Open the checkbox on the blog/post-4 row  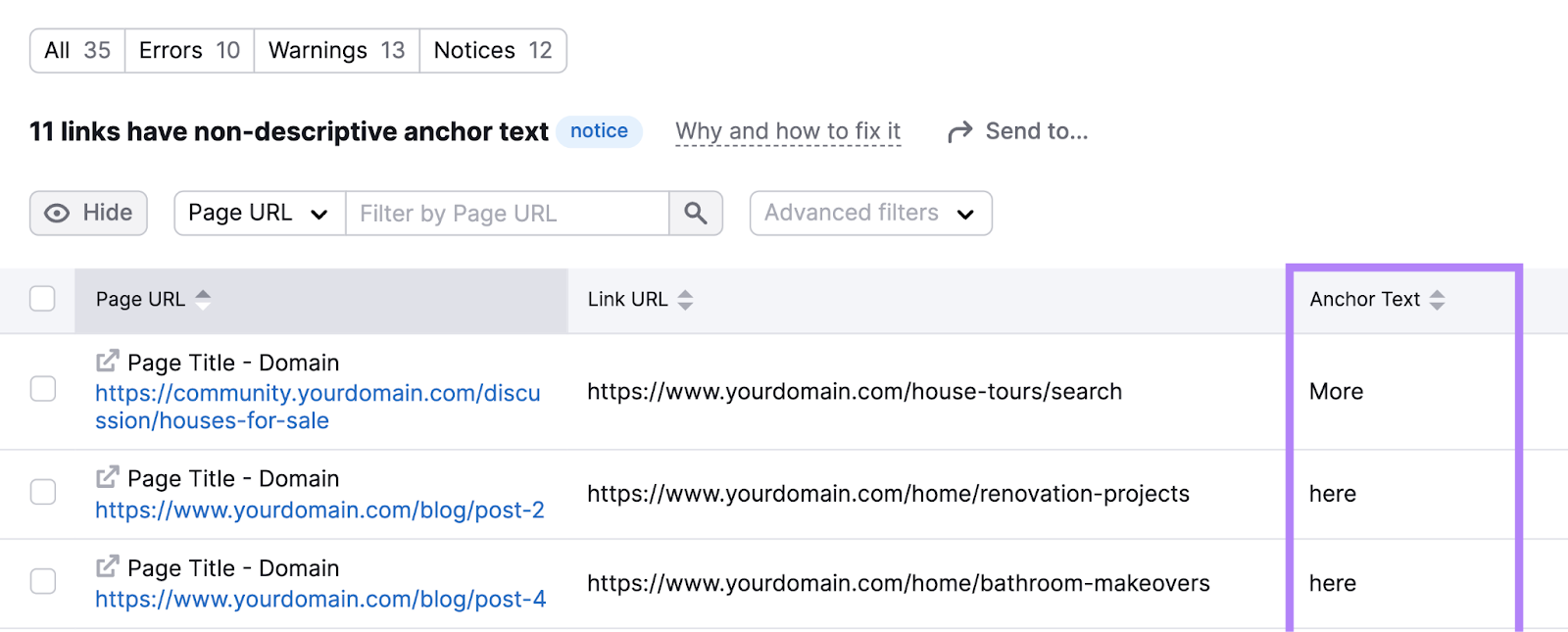coord(42,582)
